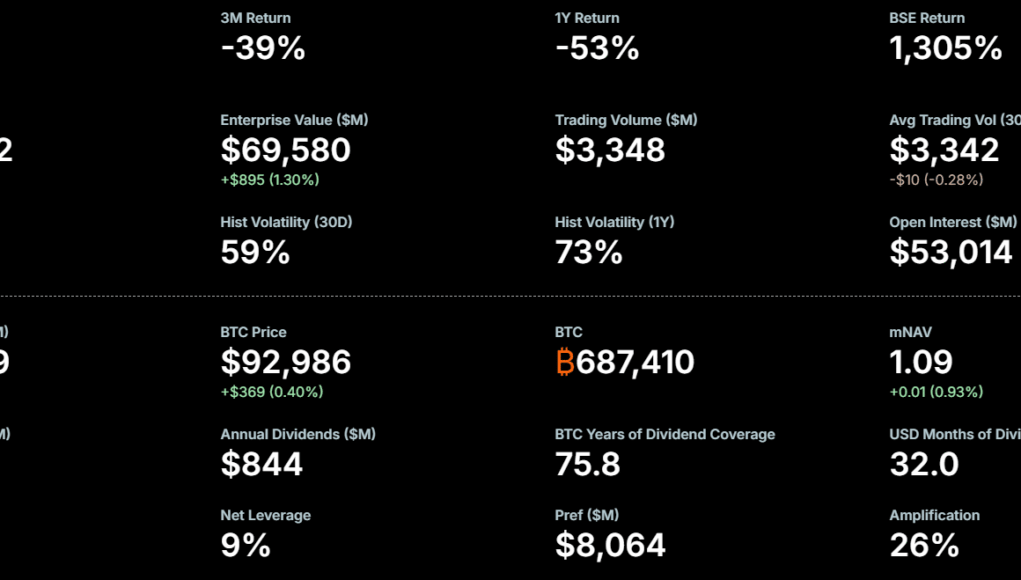Screen dimensions: 1021x580
Task: Click the Enterprise Value $69,580 figure
Action: [286, 150]
